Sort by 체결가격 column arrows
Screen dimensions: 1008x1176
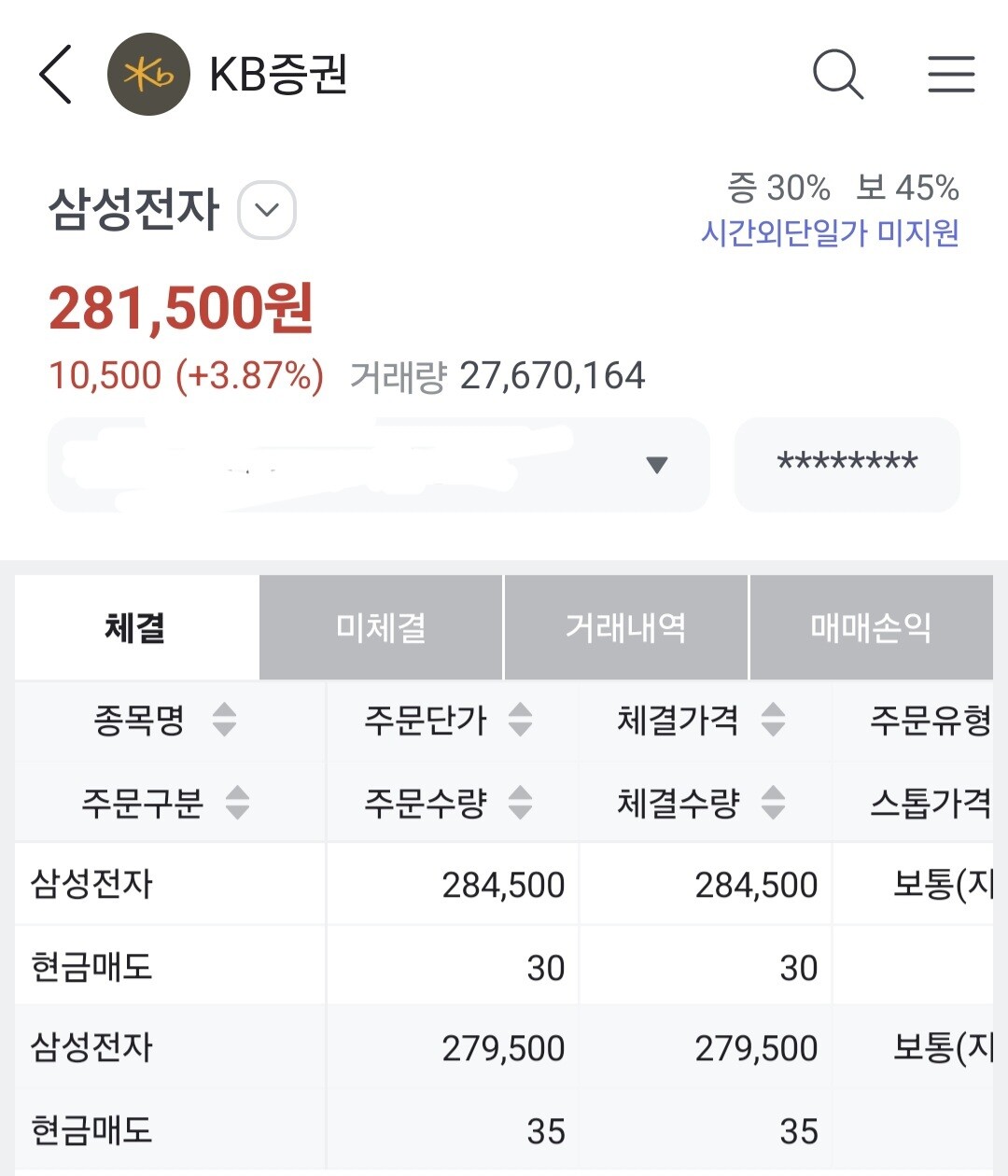[773, 720]
